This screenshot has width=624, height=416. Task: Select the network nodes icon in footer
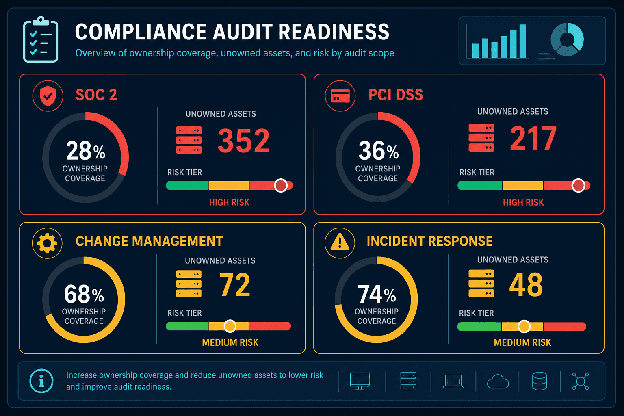tap(580, 381)
